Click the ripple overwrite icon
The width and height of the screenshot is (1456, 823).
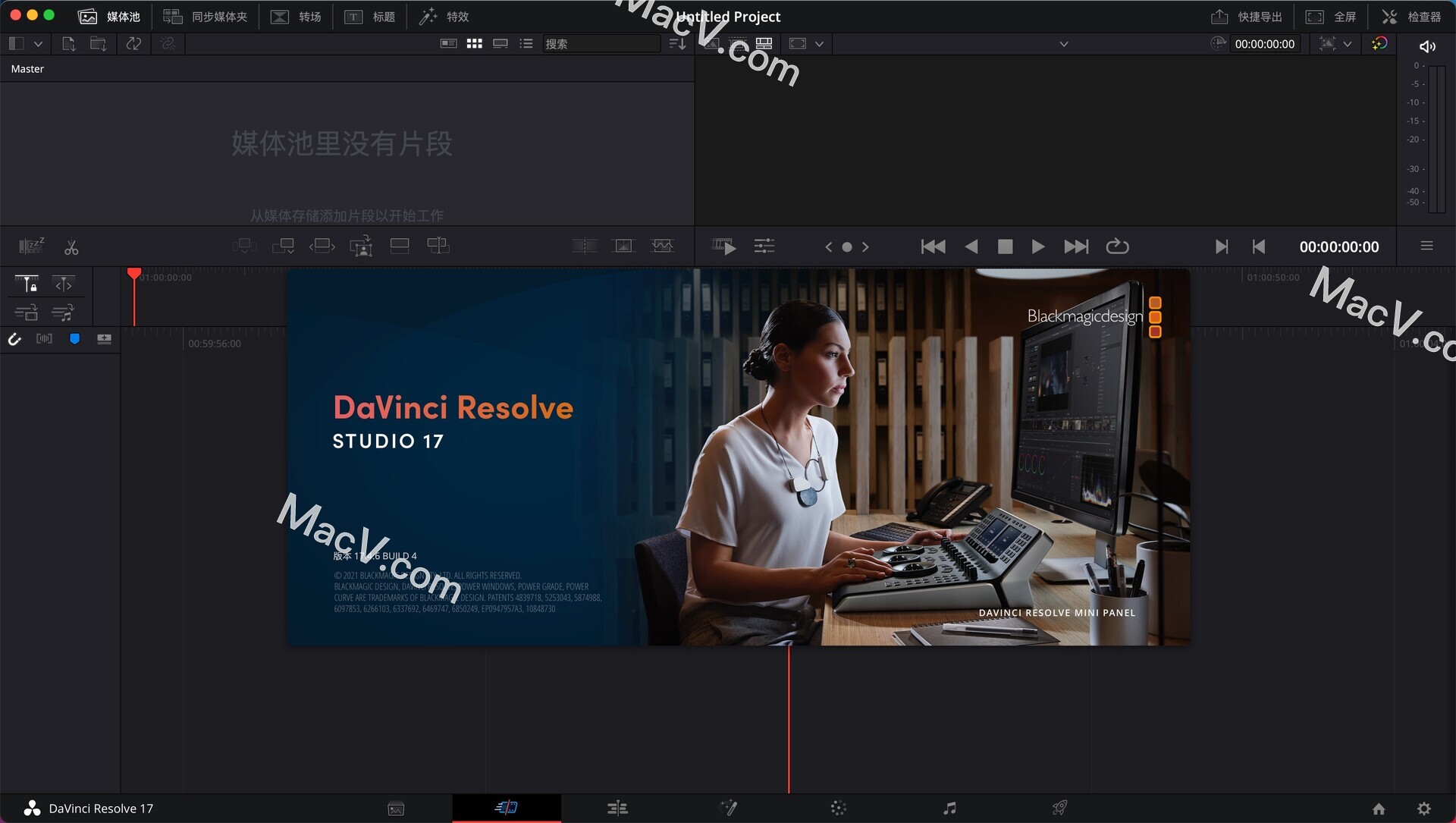322,246
